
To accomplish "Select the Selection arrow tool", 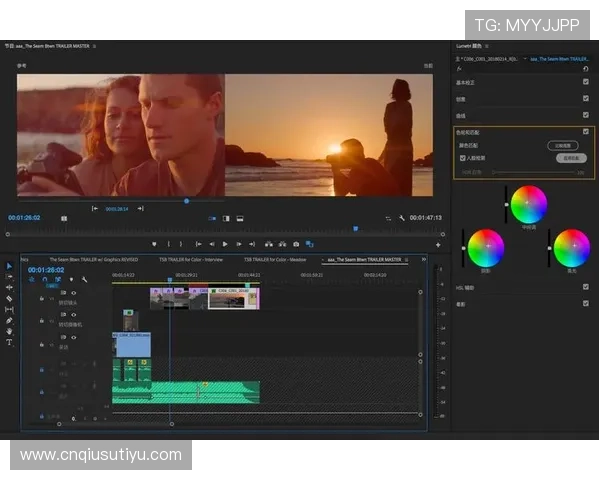I will [x=9, y=265].
